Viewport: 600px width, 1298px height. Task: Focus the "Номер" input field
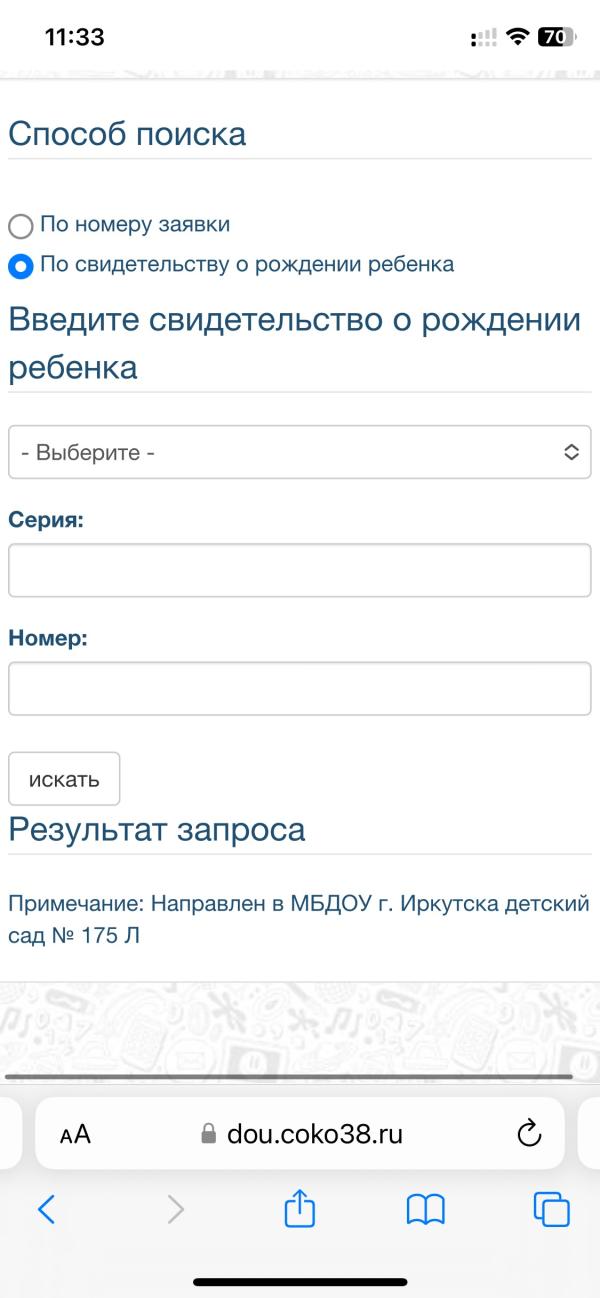tap(300, 688)
